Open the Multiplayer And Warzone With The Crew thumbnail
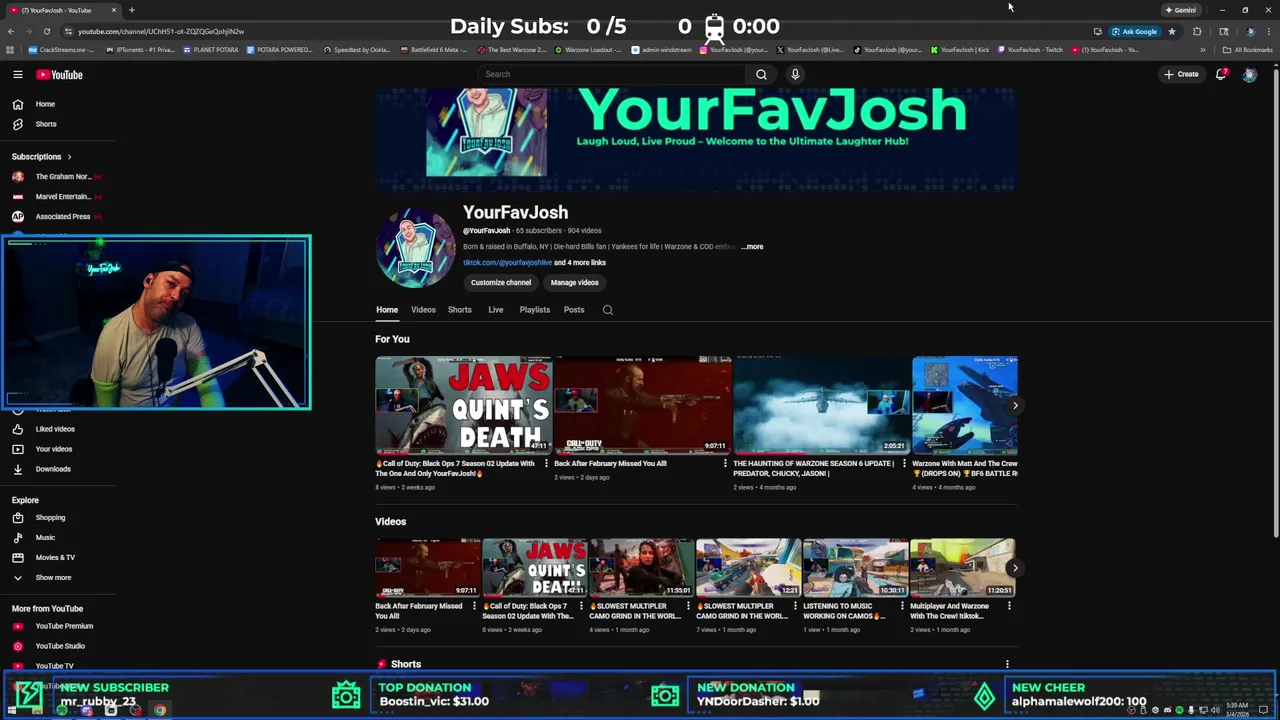Screen dimensions: 1280x720 coord(963,568)
